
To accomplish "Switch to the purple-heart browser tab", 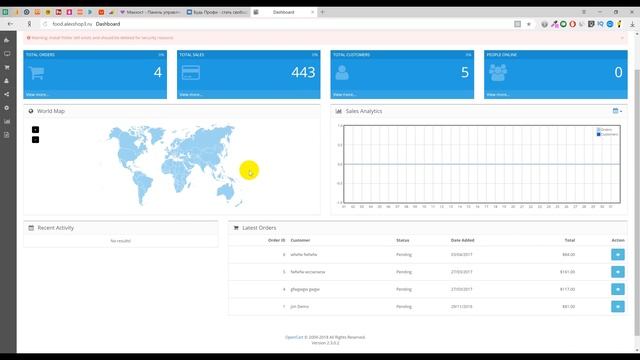I will tap(151, 12).
